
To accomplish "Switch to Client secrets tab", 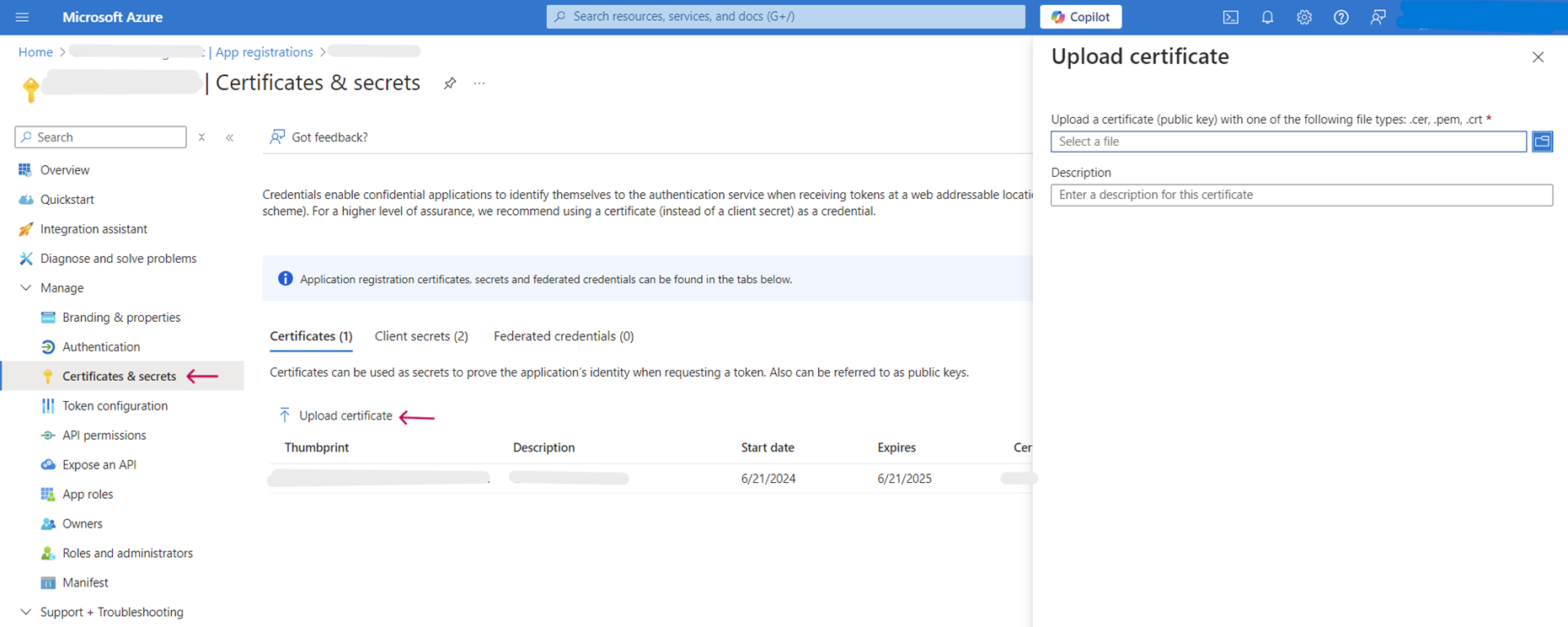I will point(421,336).
